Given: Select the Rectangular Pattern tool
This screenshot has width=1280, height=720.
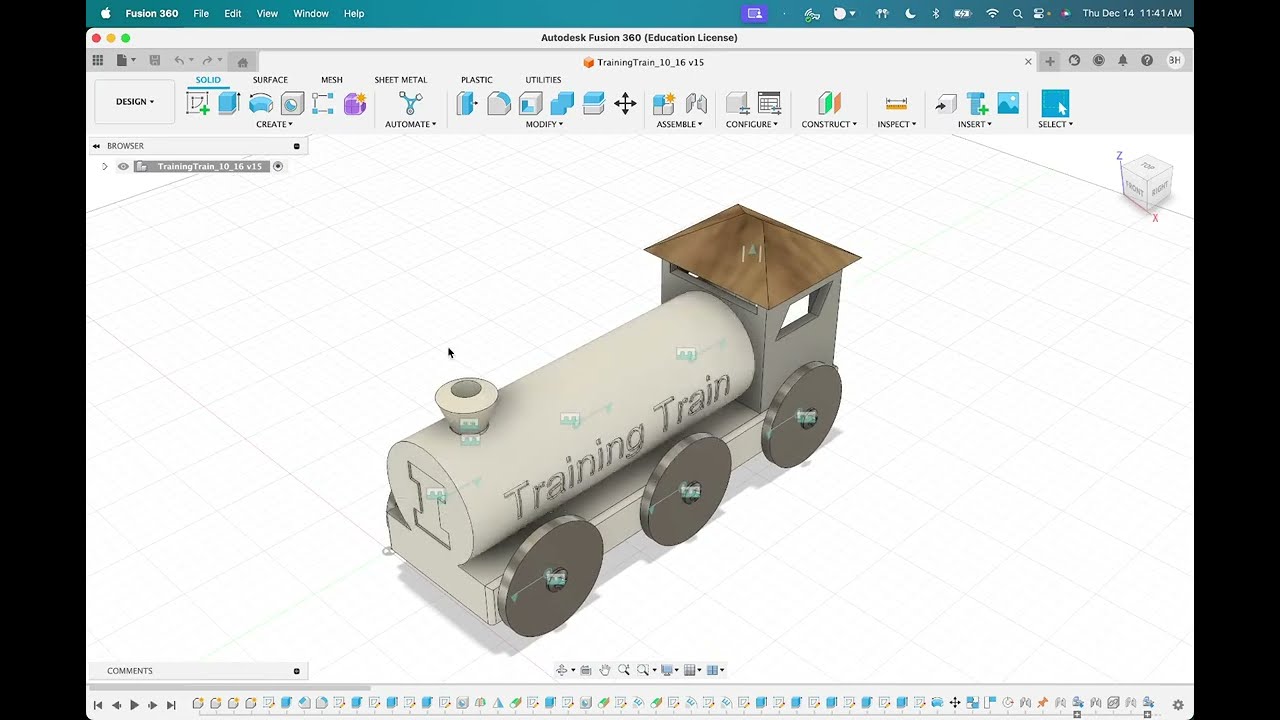Looking at the screenshot, I should pos(323,103).
